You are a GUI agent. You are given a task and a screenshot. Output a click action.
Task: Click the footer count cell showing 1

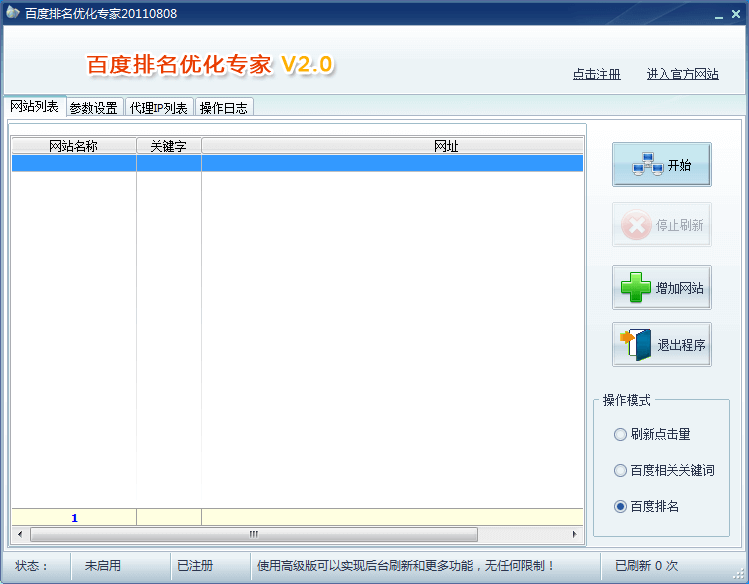(x=74, y=518)
